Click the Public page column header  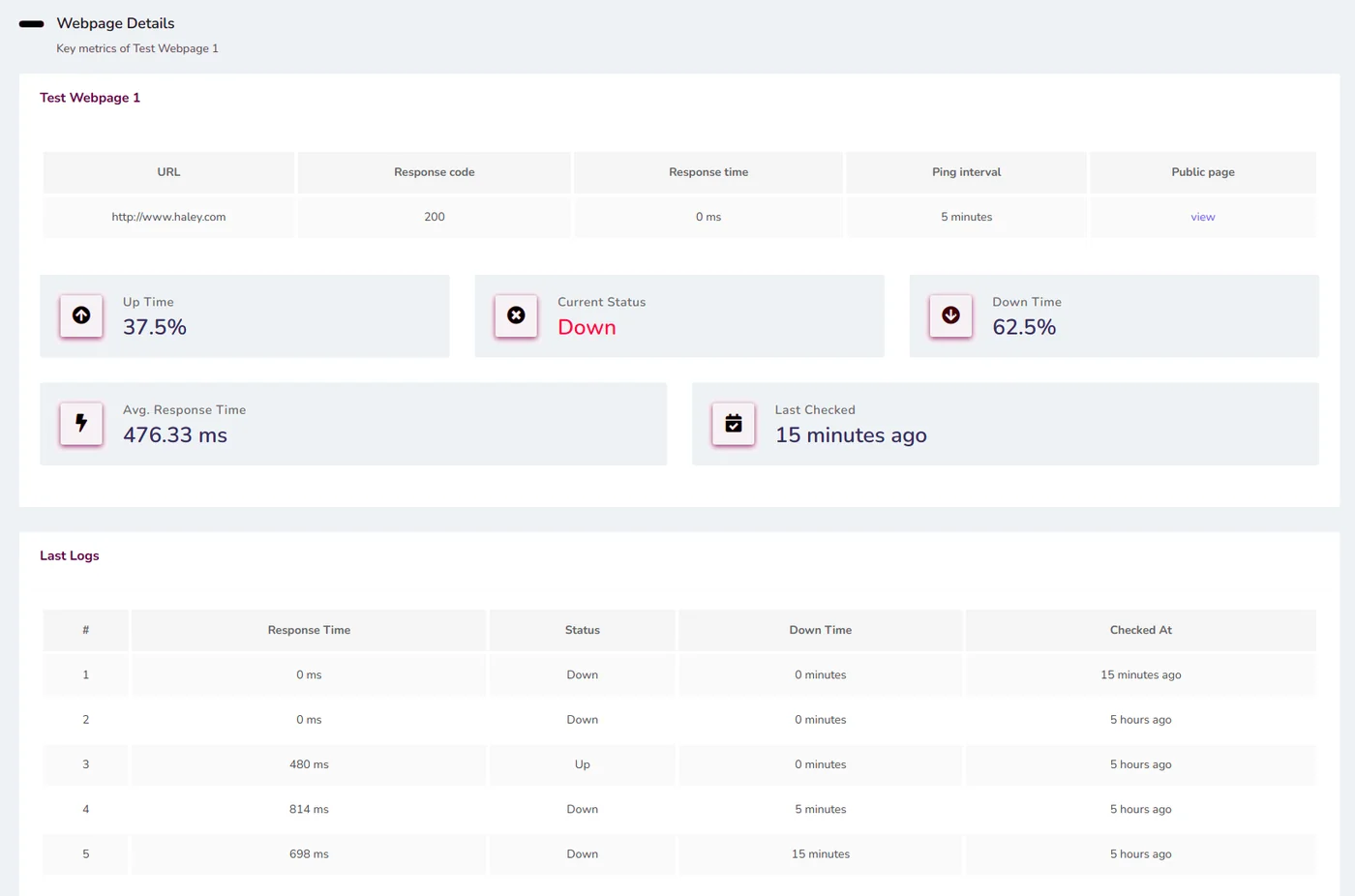1202,172
